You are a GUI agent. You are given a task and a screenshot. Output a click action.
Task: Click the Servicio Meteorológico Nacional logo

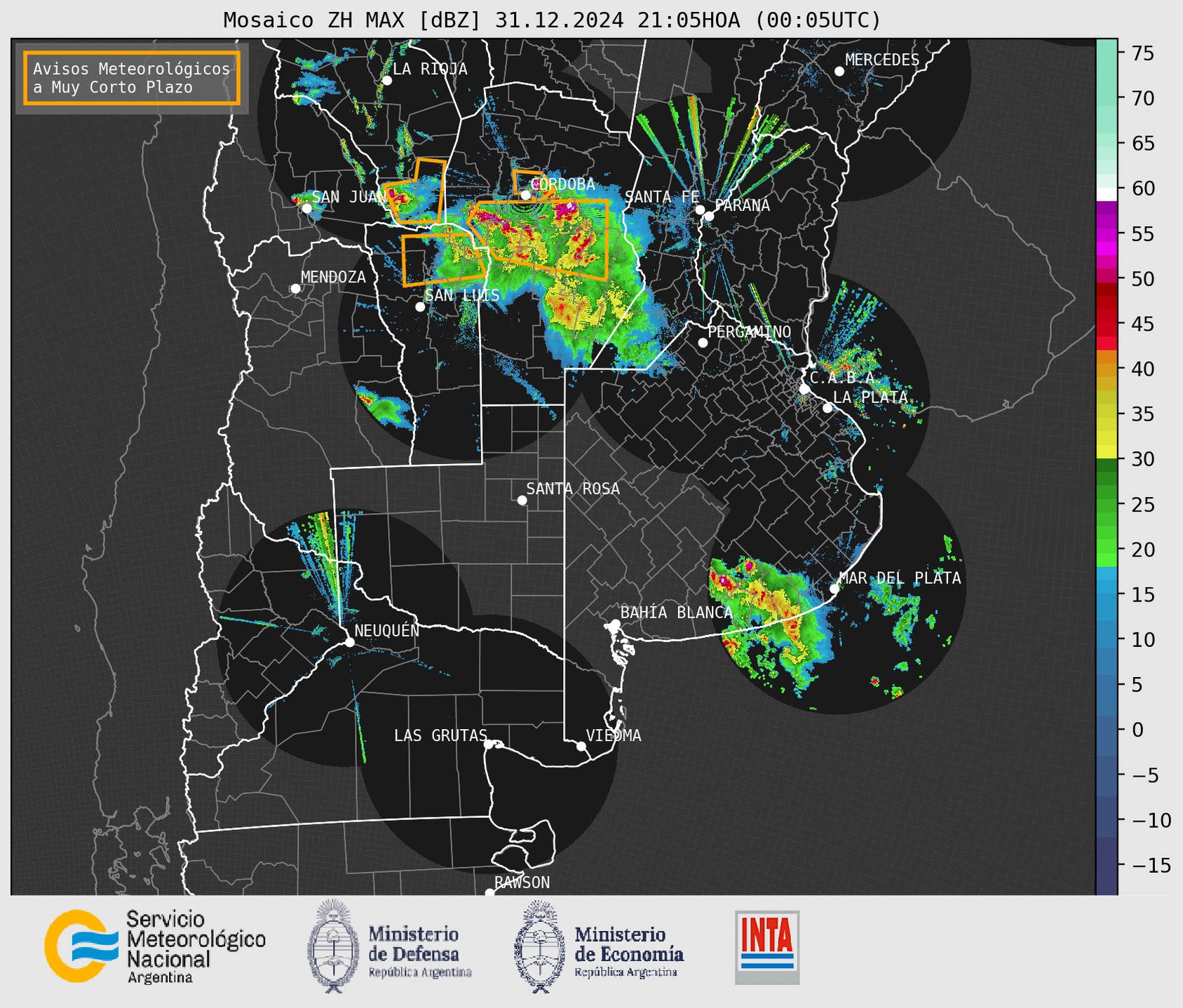(x=155, y=946)
